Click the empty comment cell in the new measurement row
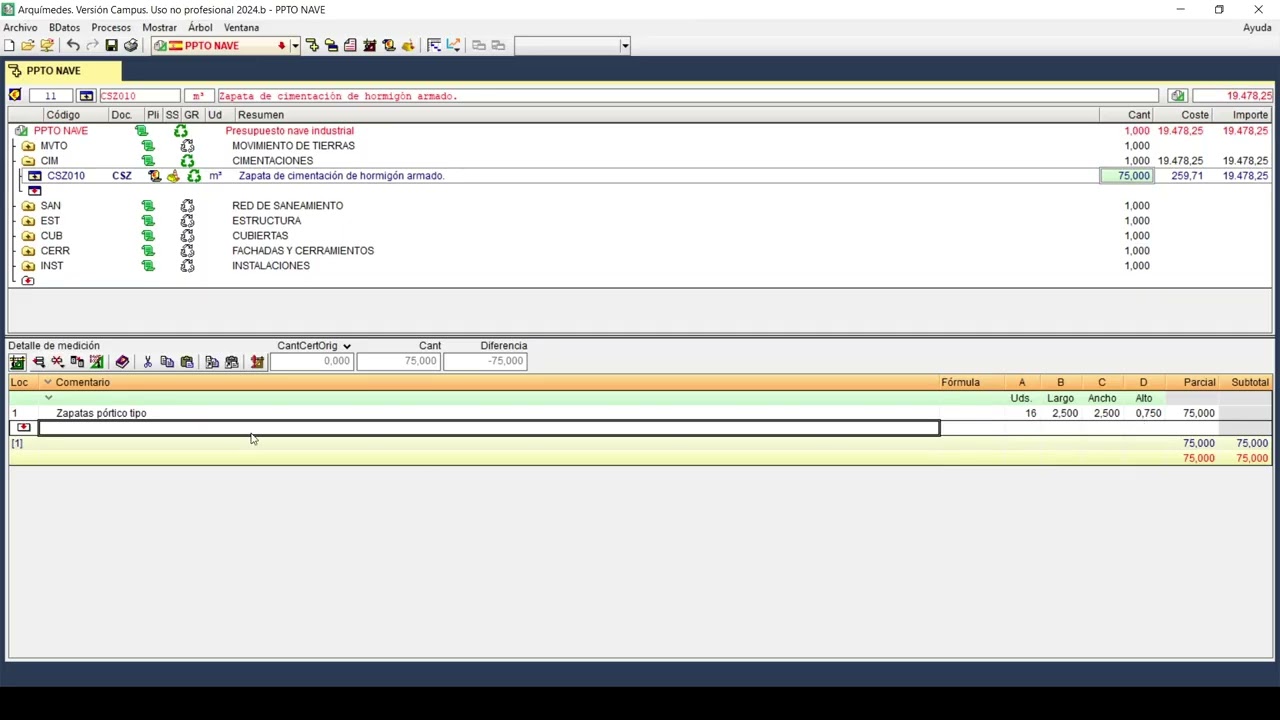The height and width of the screenshot is (720, 1280). 489,428
